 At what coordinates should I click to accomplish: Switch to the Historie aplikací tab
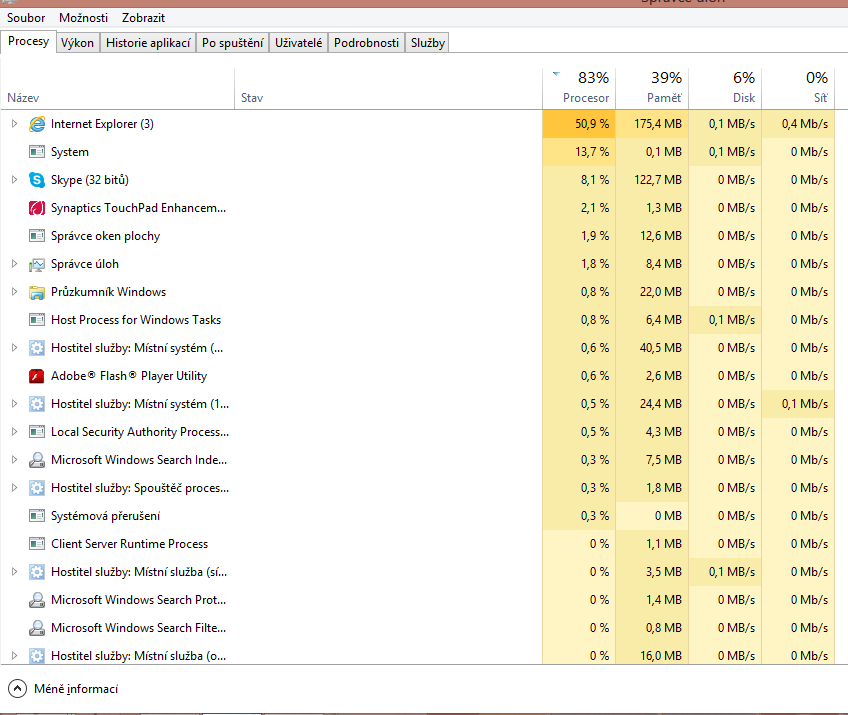(148, 43)
